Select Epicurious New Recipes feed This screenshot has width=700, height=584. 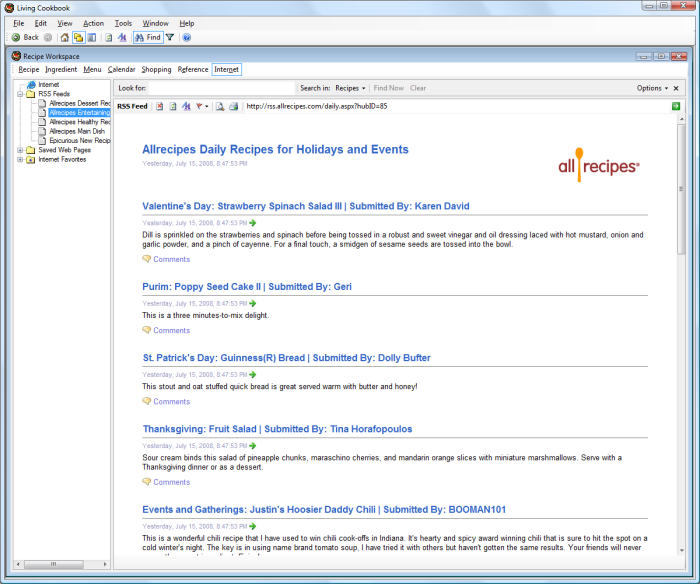pos(79,141)
